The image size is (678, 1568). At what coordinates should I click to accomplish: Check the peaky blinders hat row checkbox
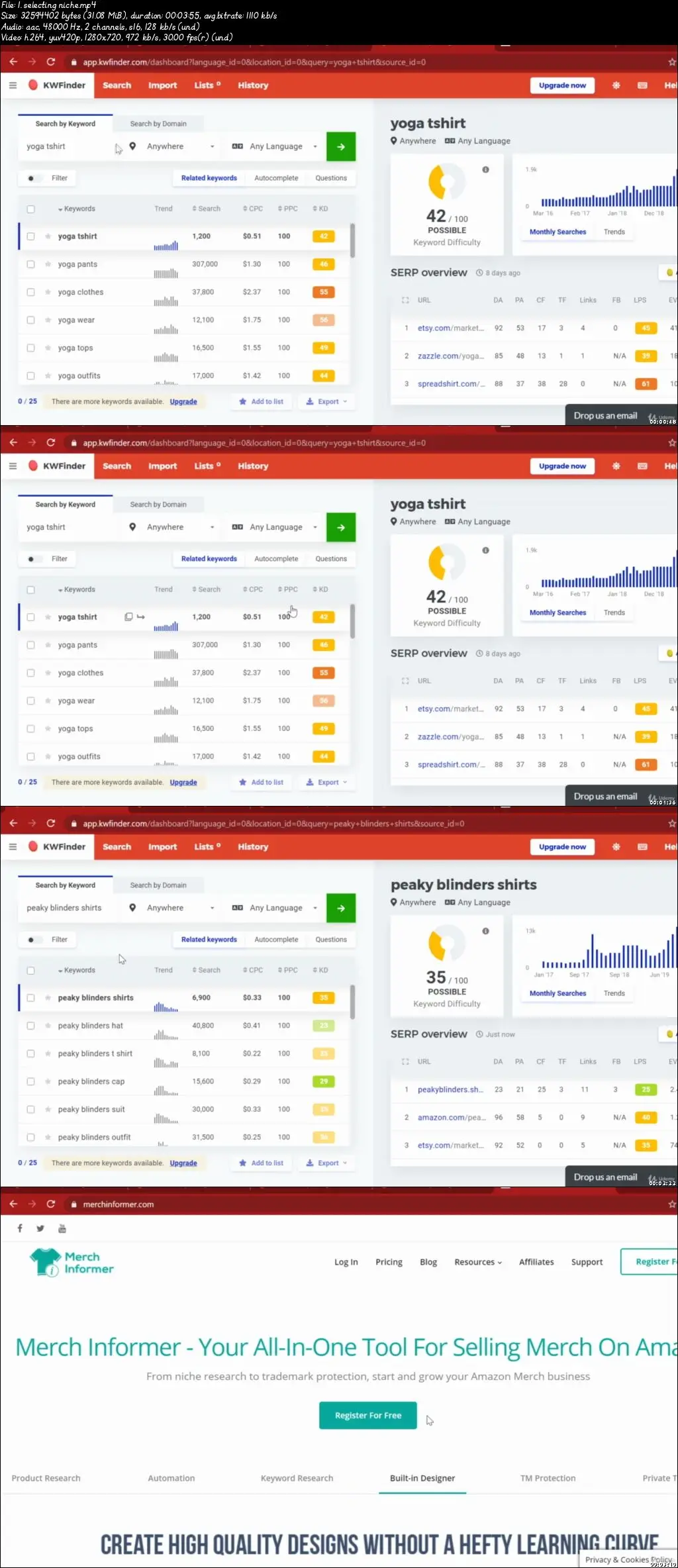30,1025
